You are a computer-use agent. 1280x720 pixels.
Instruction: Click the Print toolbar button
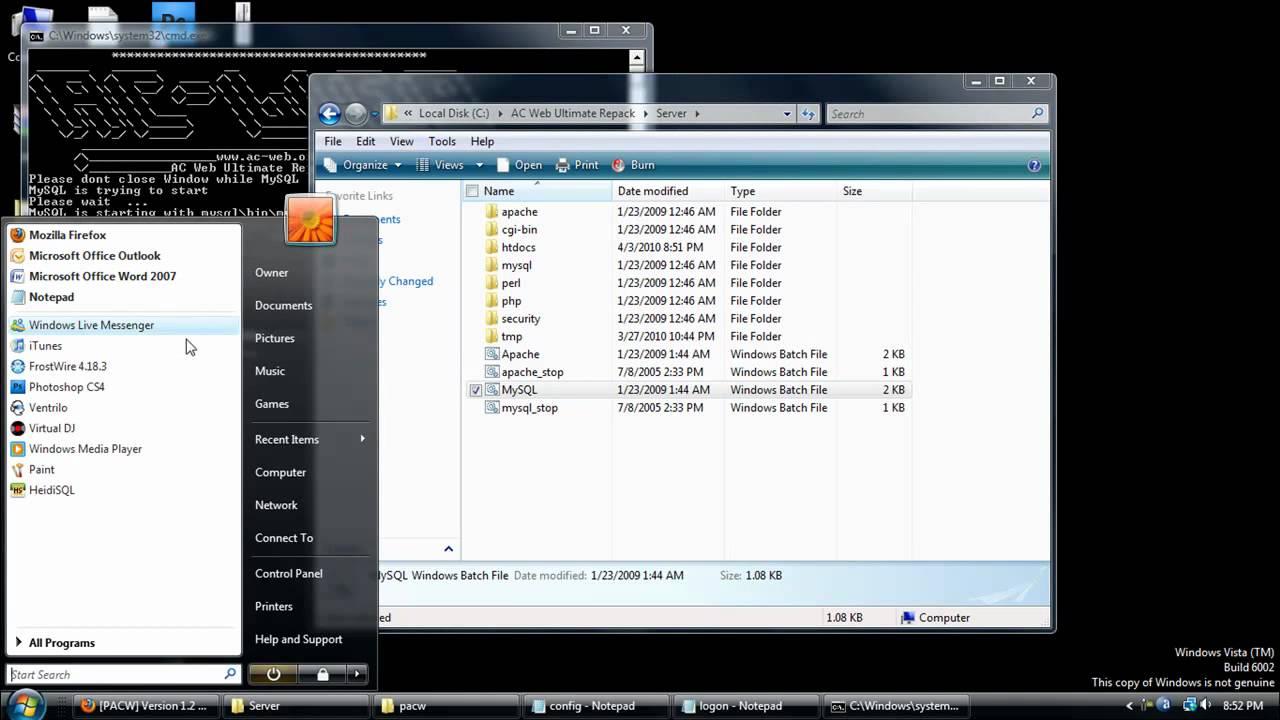pos(577,165)
